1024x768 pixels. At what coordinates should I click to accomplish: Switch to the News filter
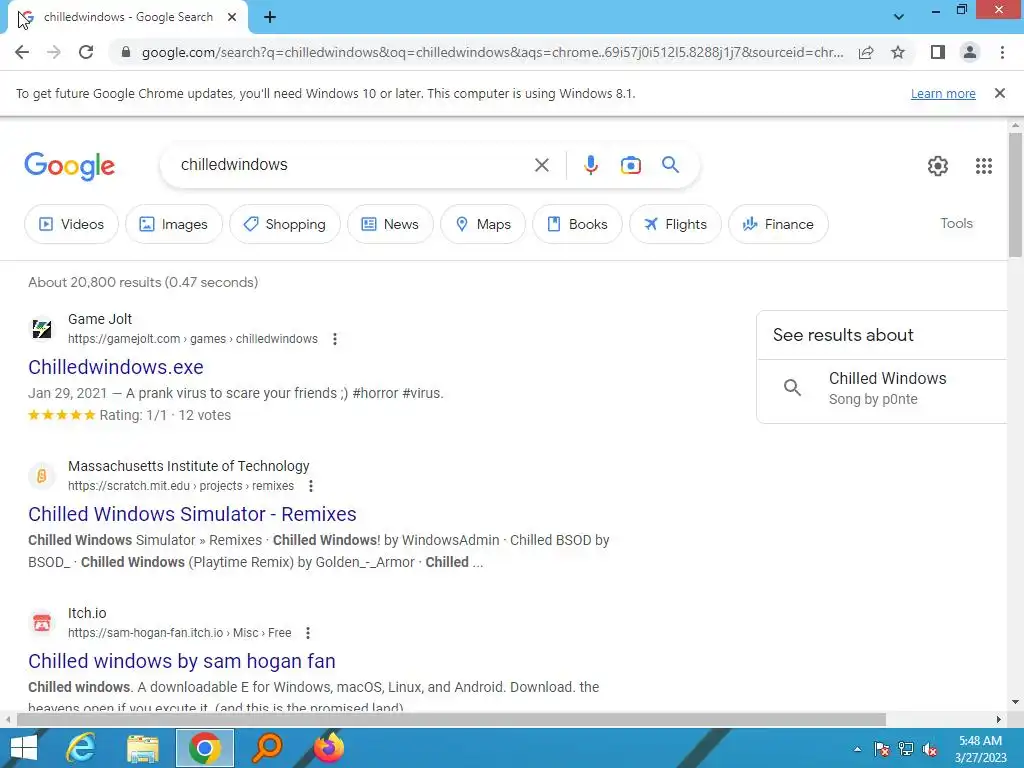[x=390, y=224]
